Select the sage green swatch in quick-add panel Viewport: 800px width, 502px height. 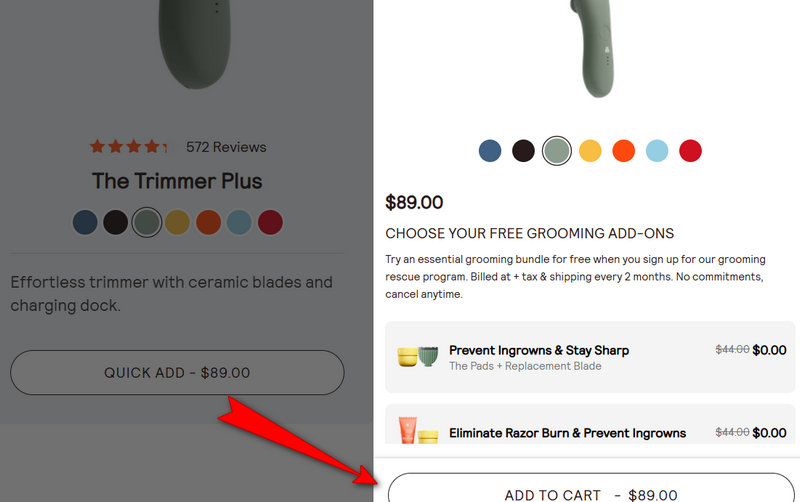[x=557, y=151]
